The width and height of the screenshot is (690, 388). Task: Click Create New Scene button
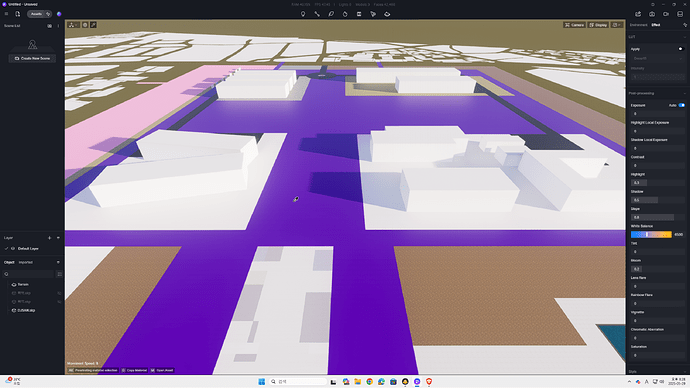32,58
